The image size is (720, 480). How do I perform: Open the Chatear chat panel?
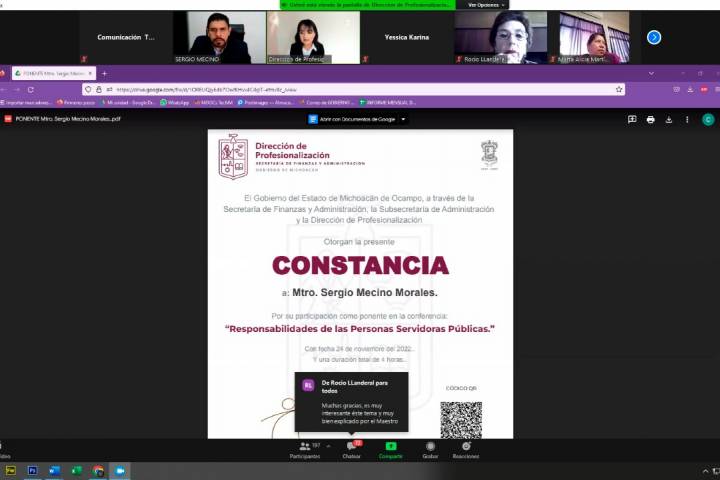click(351, 448)
